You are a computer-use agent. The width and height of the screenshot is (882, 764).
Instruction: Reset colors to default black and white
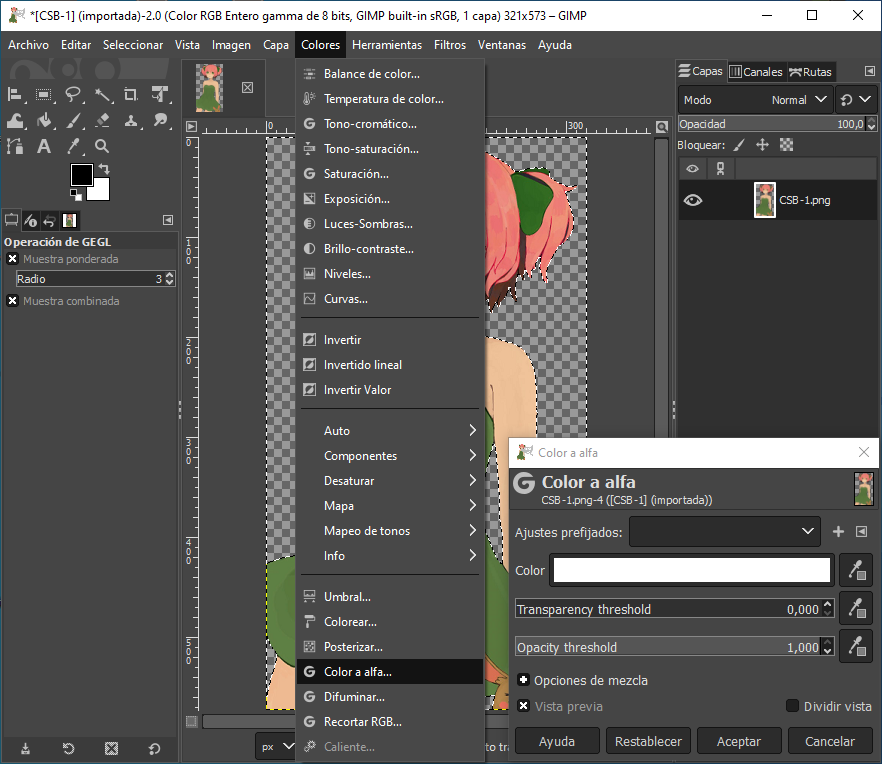[x=76, y=195]
